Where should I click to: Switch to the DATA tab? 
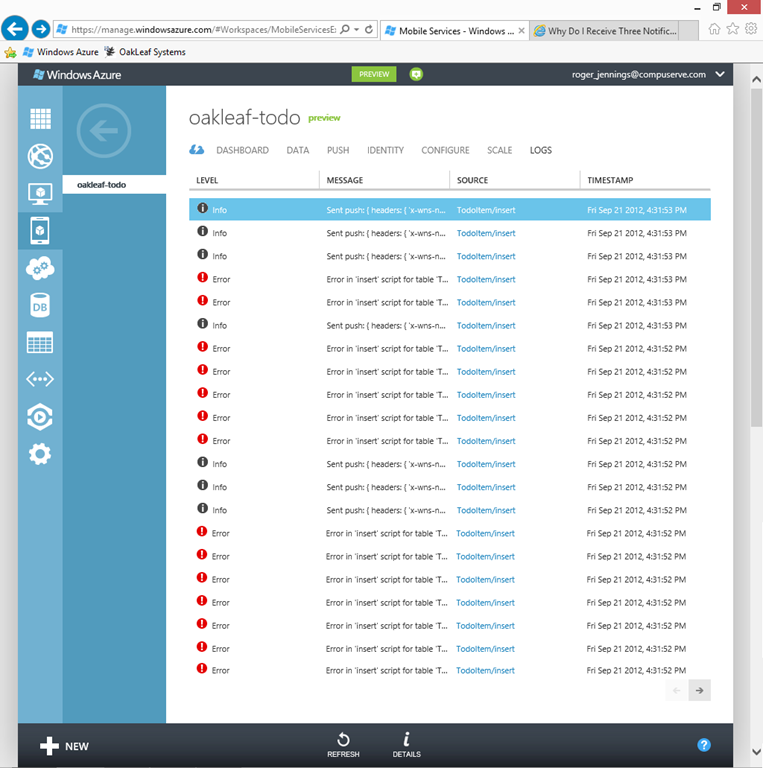298,150
